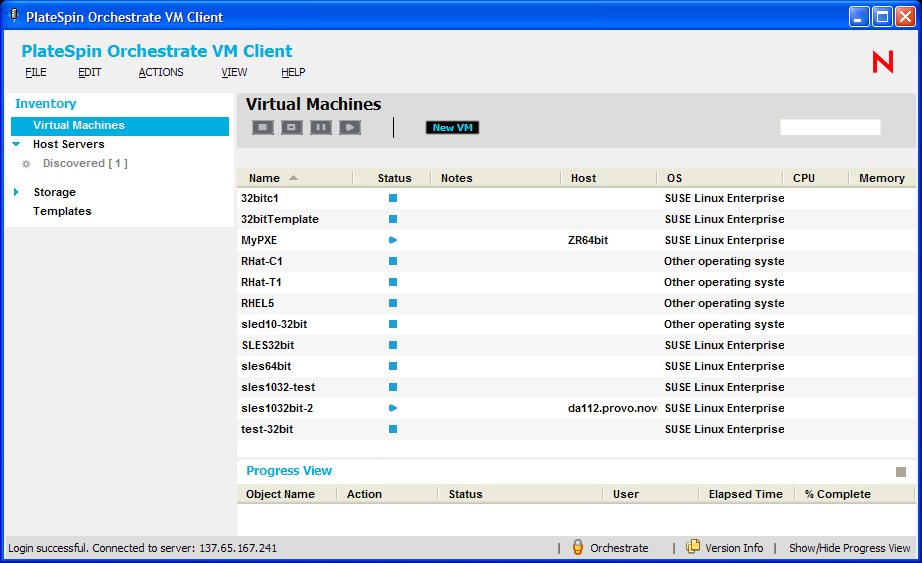This screenshot has height=563, width=922.
Task: Click the Name column sort arrow
Action: 293,178
